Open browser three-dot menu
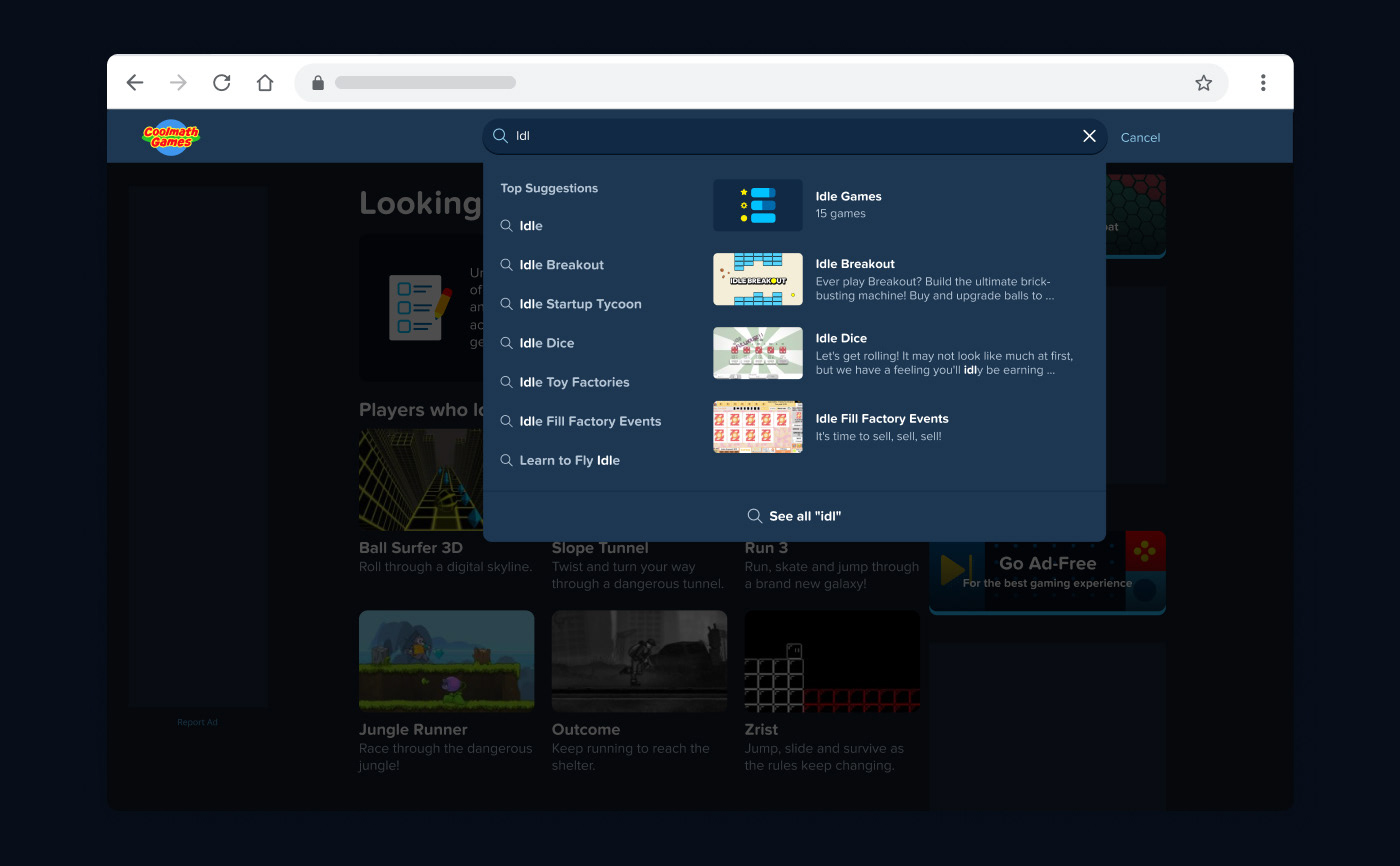Image resolution: width=1400 pixels, height=866 pixels. (1263, 83)
